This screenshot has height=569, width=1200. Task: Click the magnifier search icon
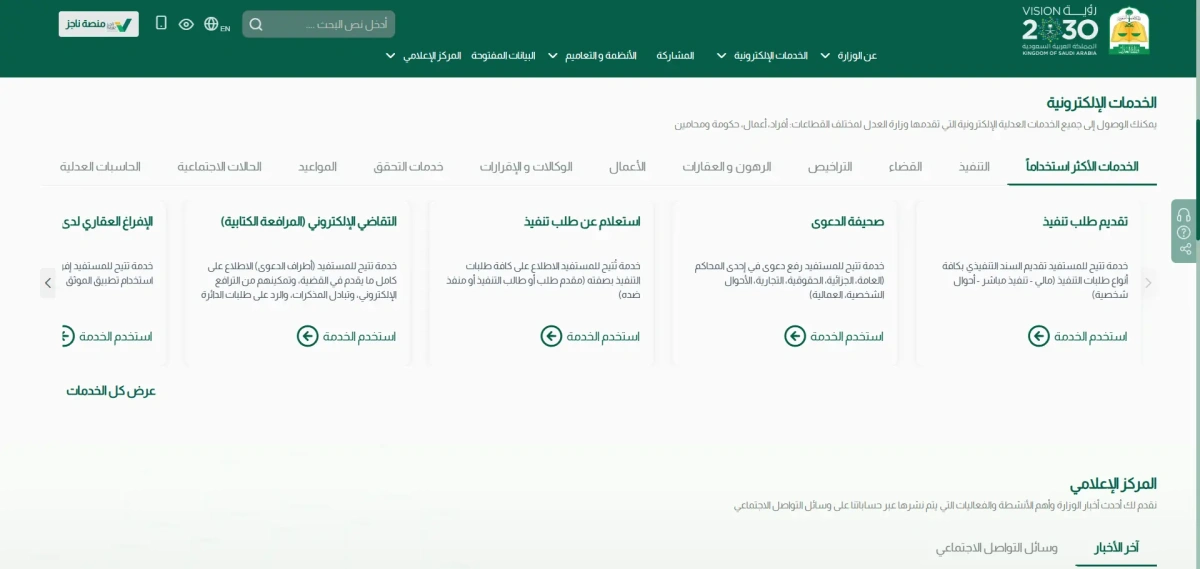click(257, 24)
